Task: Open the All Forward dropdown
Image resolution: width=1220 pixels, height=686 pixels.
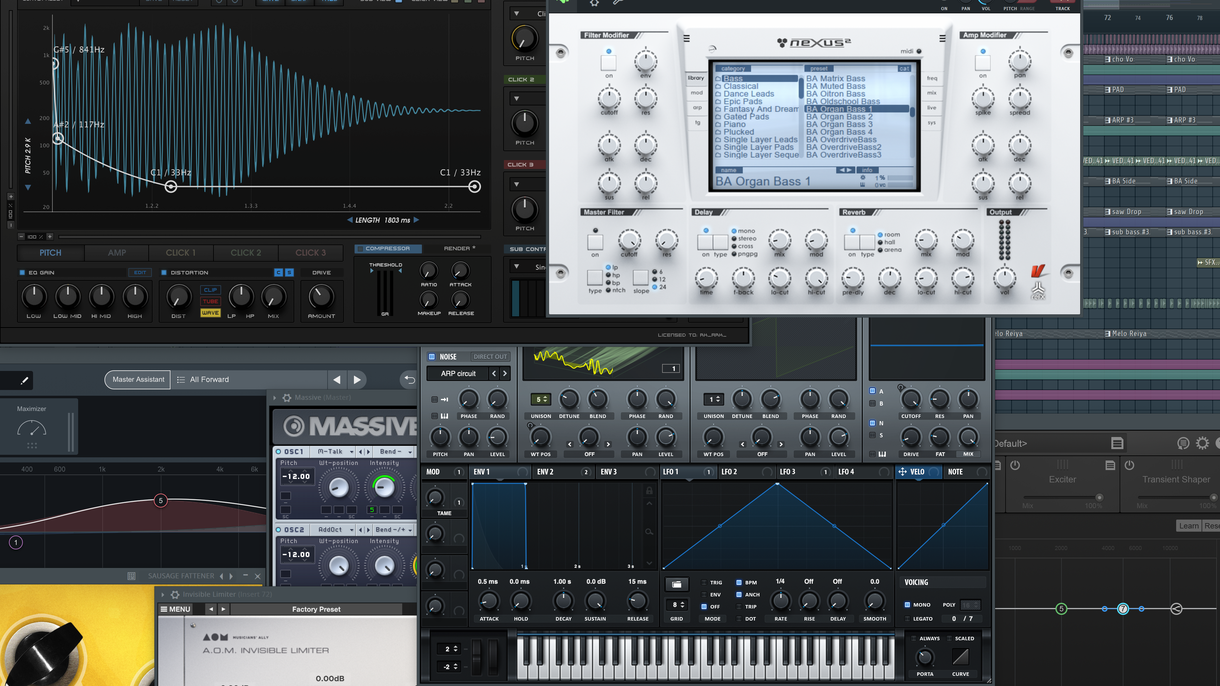Action: pyautogui.click(x=250, y=380)
